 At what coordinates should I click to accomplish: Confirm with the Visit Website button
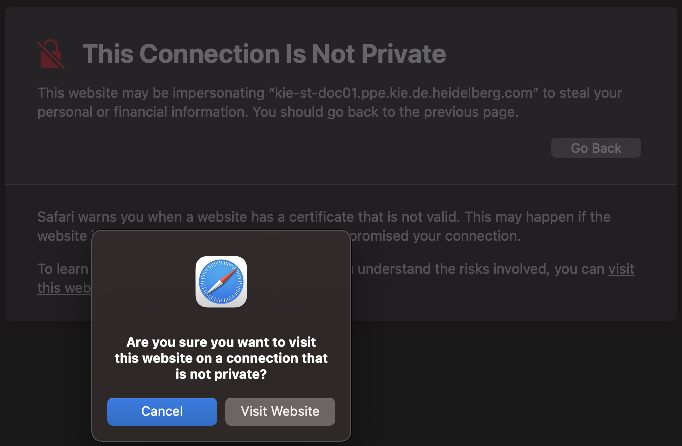coord(280,411)
